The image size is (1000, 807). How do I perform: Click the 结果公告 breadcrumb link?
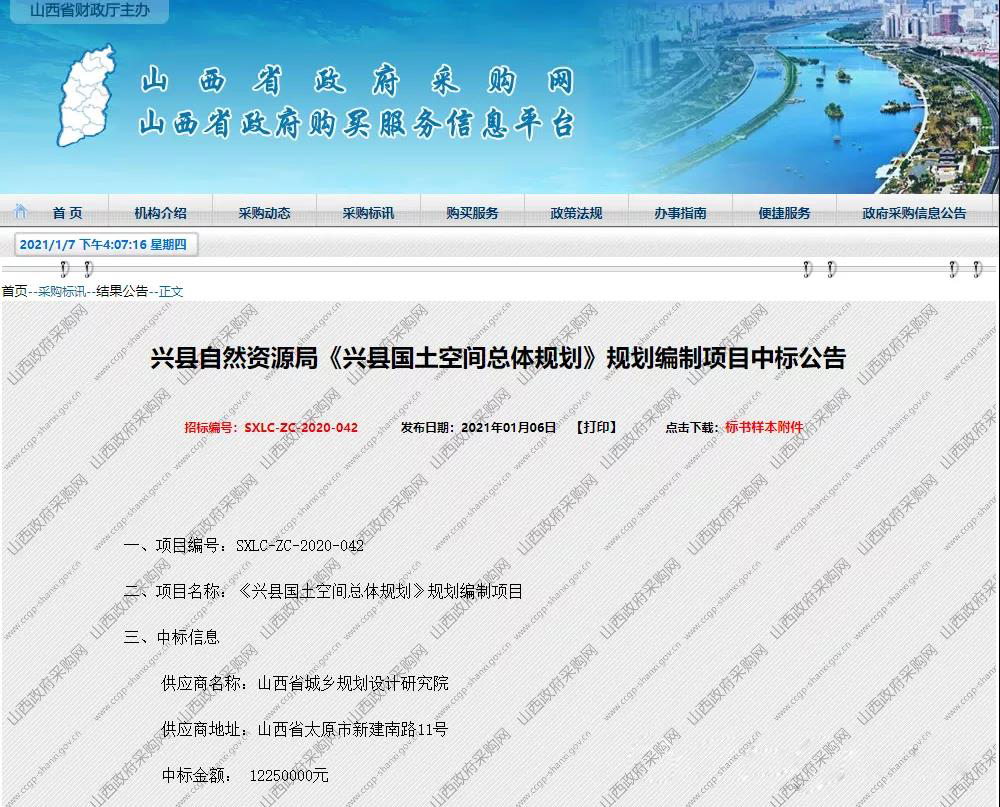(x=122, y=292)
